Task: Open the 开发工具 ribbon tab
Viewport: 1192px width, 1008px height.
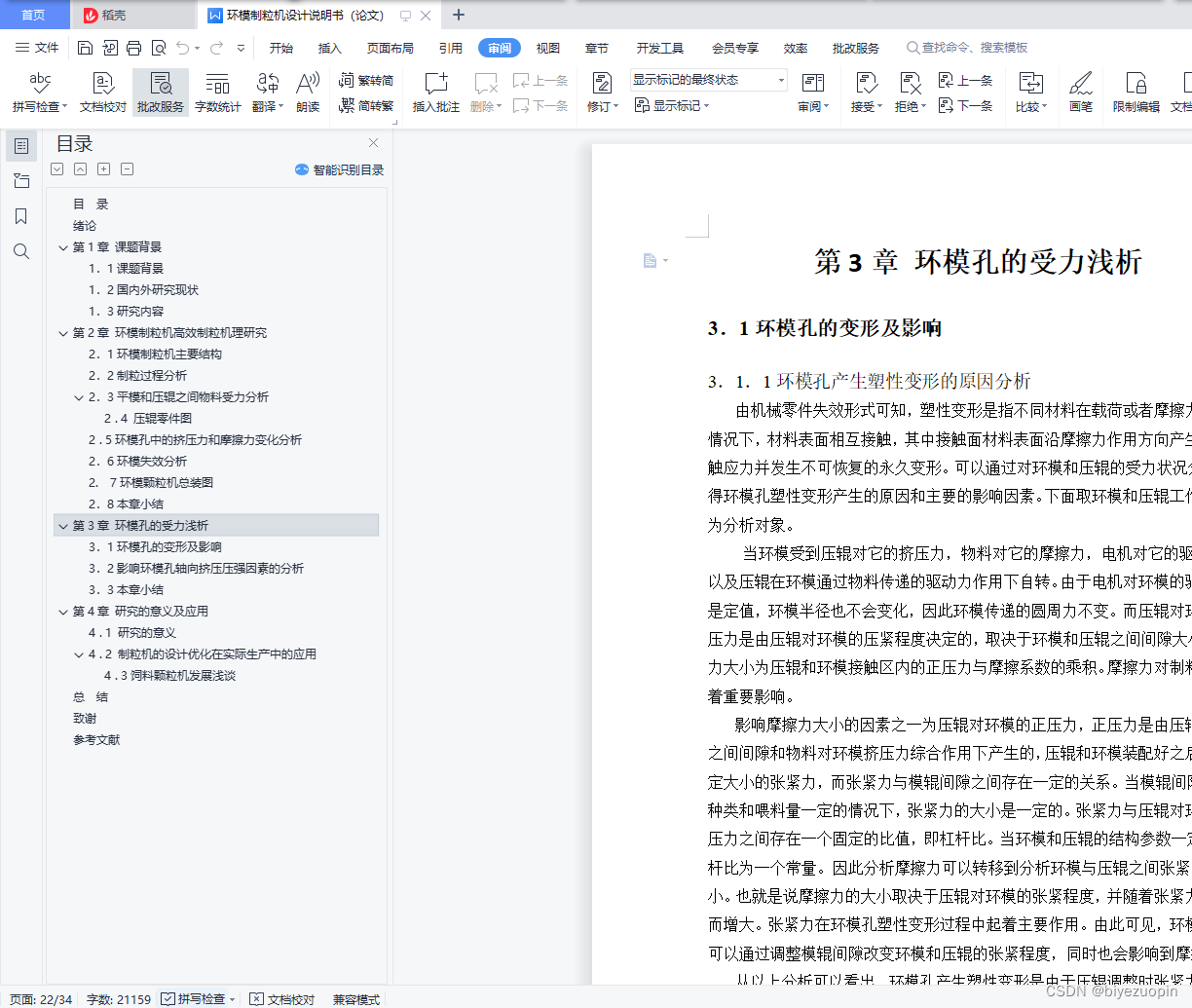Action: [x=660, y=48]
